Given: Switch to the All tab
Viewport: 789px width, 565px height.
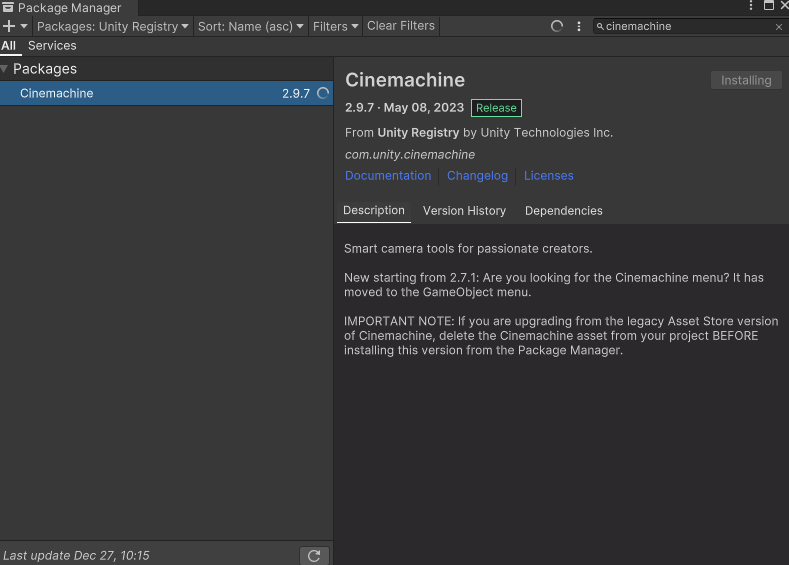Looking at the screenshot, I should 9,46.
